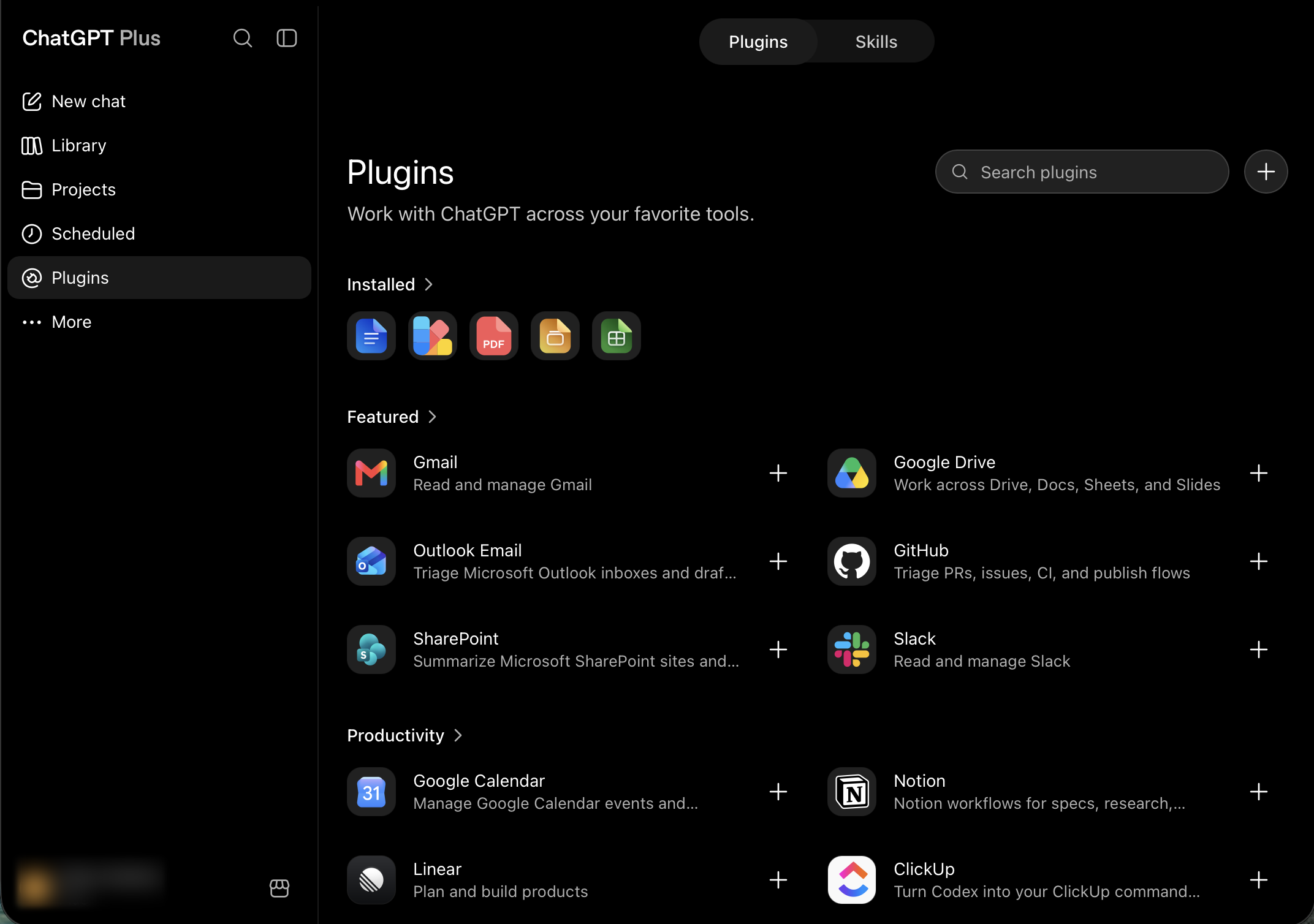Image resolution: width=1314 pixels, height=924 pixels.
Task: Add the Gmail plugin with its plus
Action: coord(778,473)
